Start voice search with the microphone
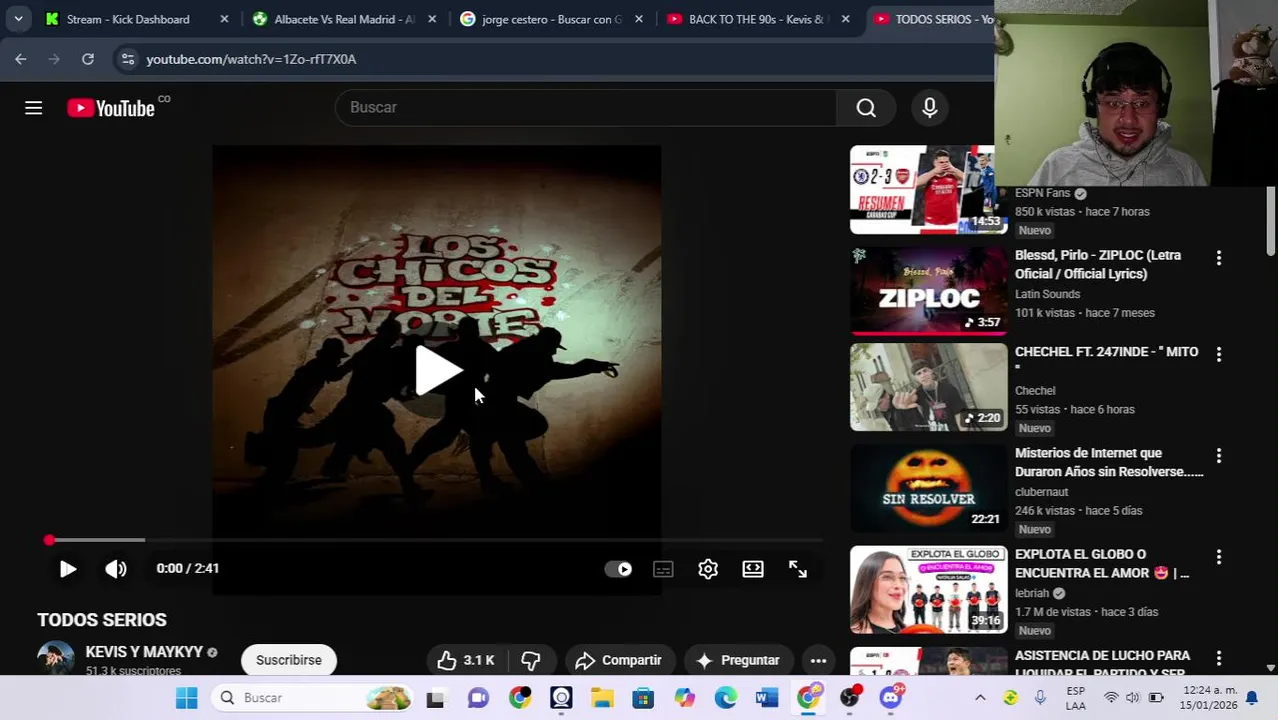Image resolution: width=1278 pixels, height=720 pixels. [930, 108]
